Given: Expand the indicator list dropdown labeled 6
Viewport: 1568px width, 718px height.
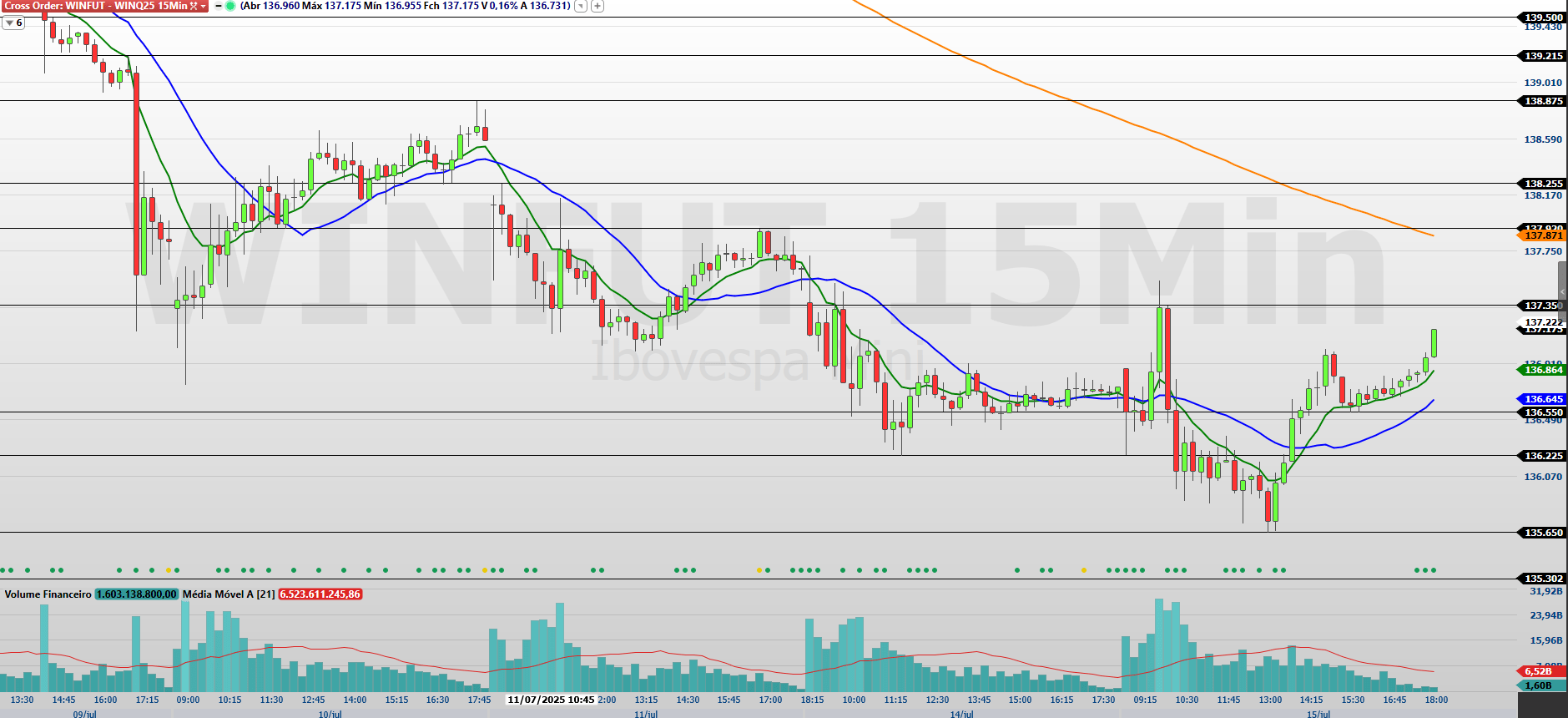Looking at the screenshot, I should pyautogui.click(x=13, y=23).
